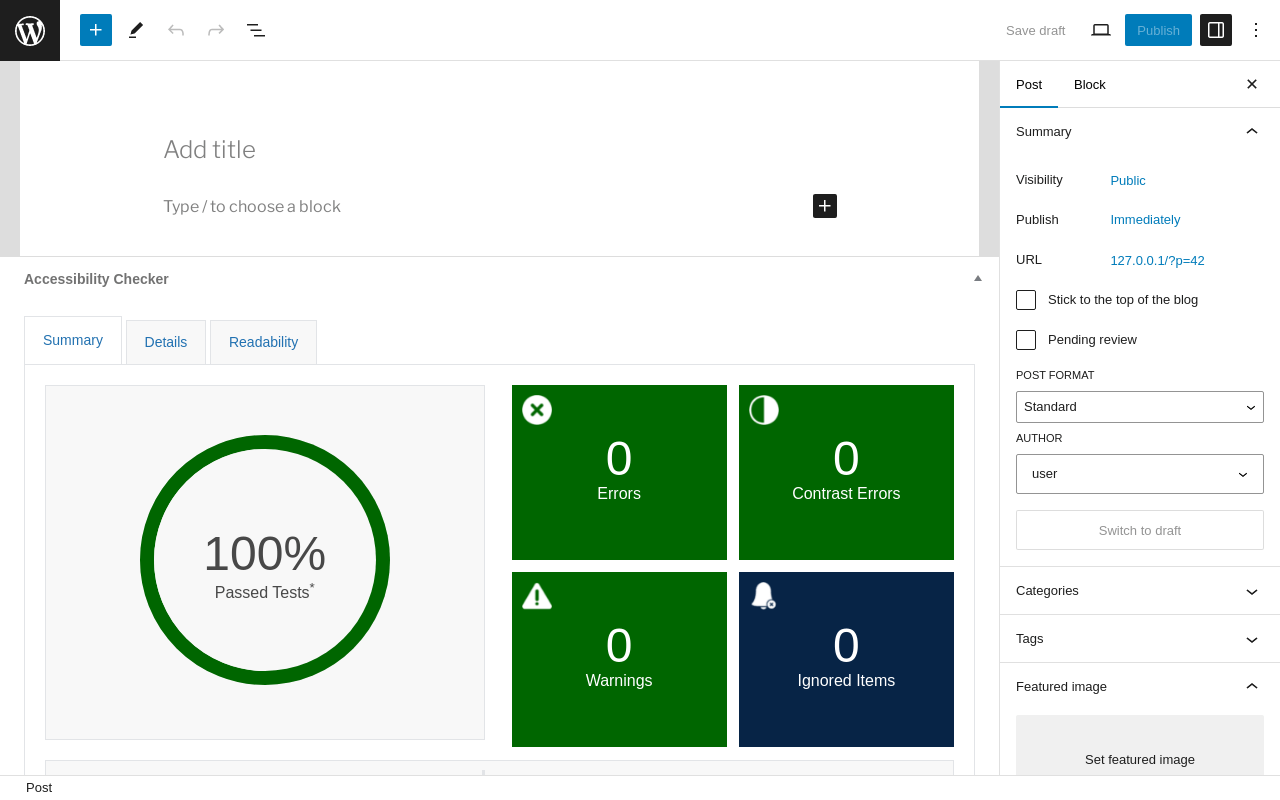Select the Tools pencil icon
The image size is (1280, 800).
coord(136,30)
